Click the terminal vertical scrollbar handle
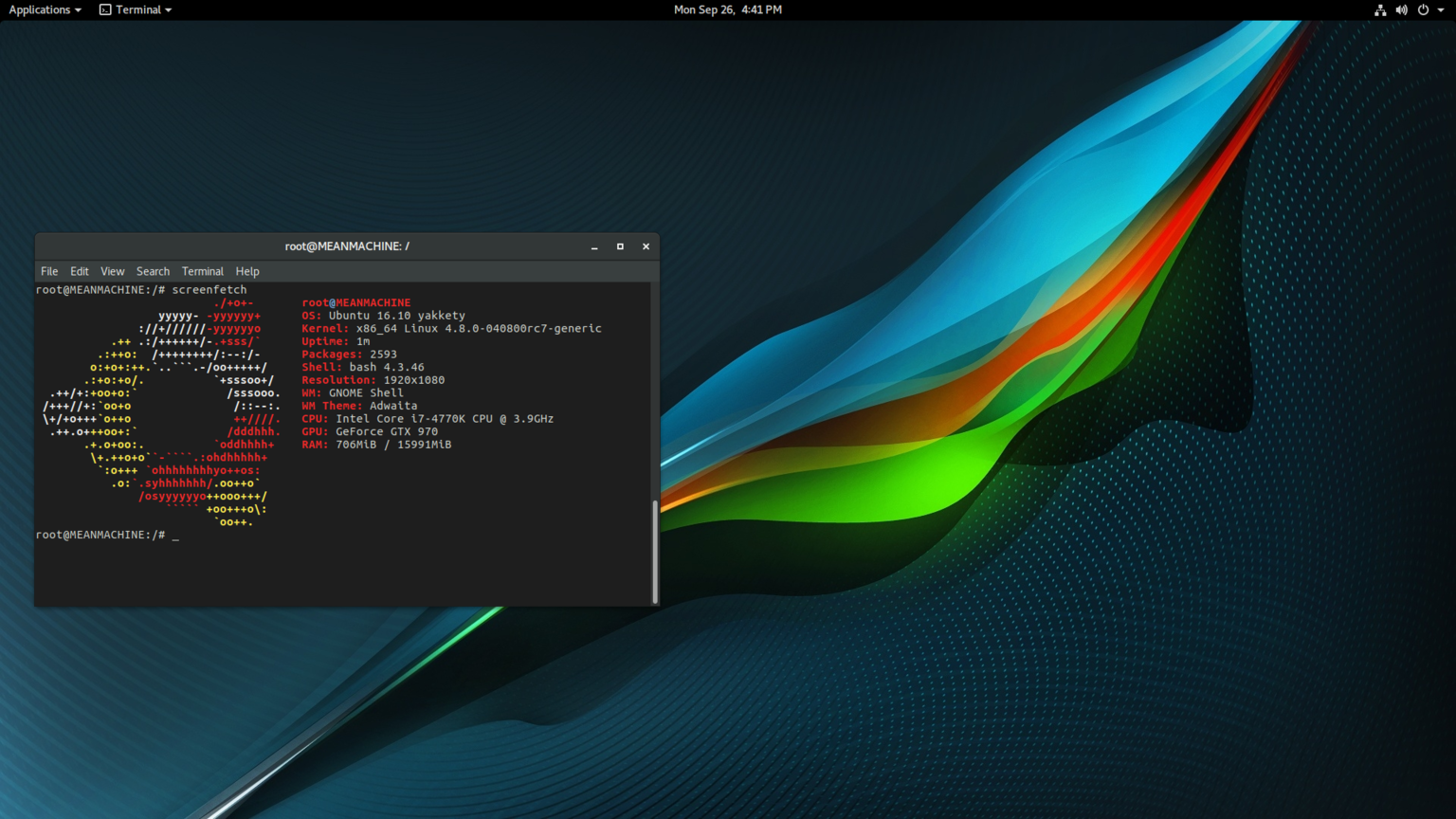 (654, 552)
